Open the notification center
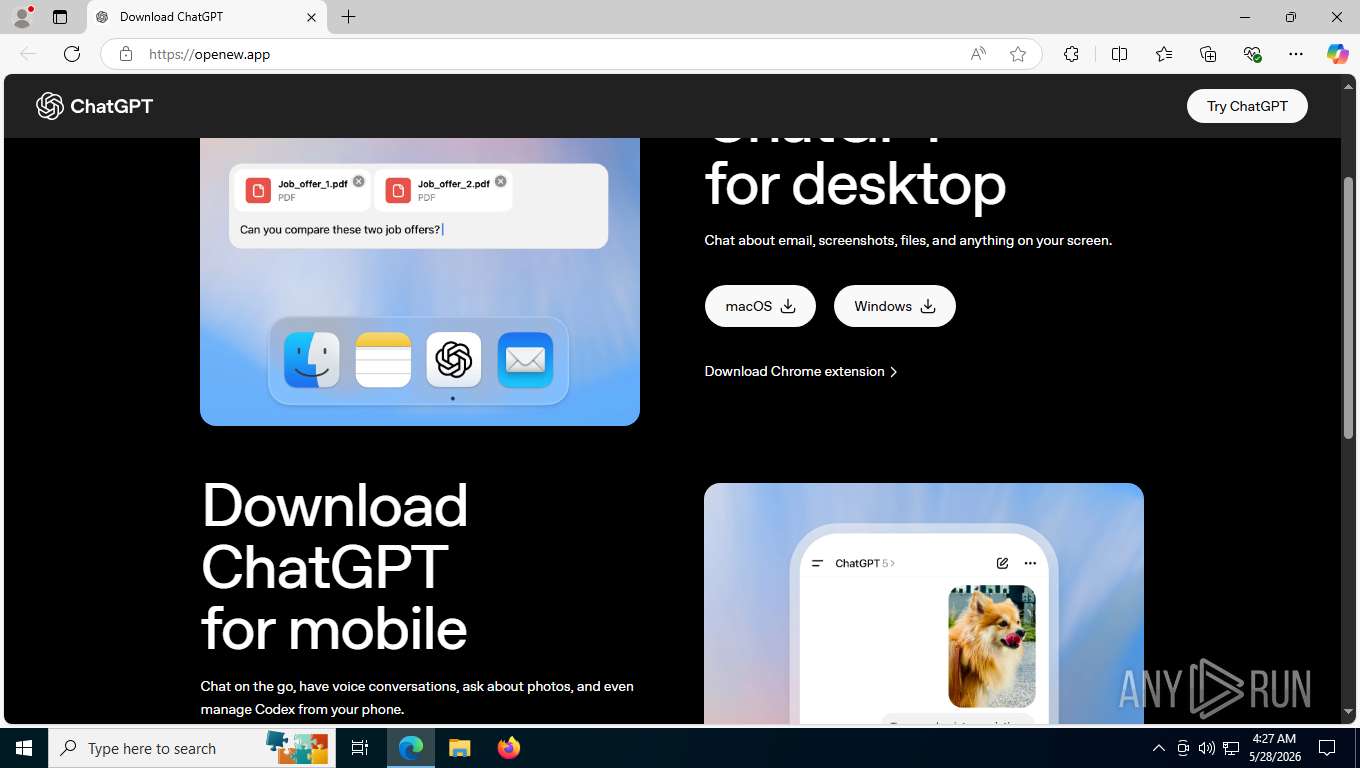The height and width of the screenshot is (768, 1360). [x=1327, y=748]
